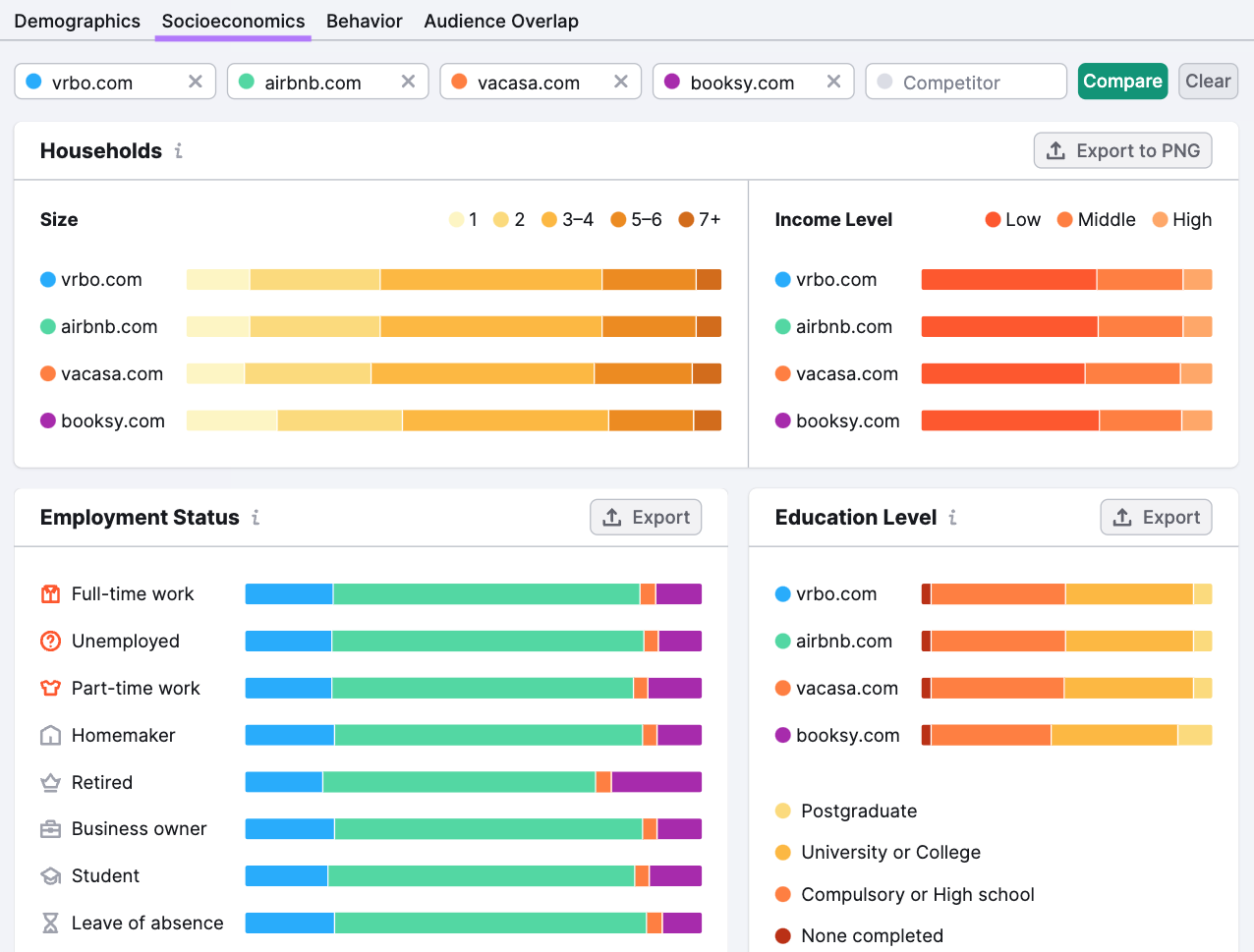Click the Part-time work shirt icon
Image resolution: width=1254 pixels, height=952 pixels.
coord(51,688)
